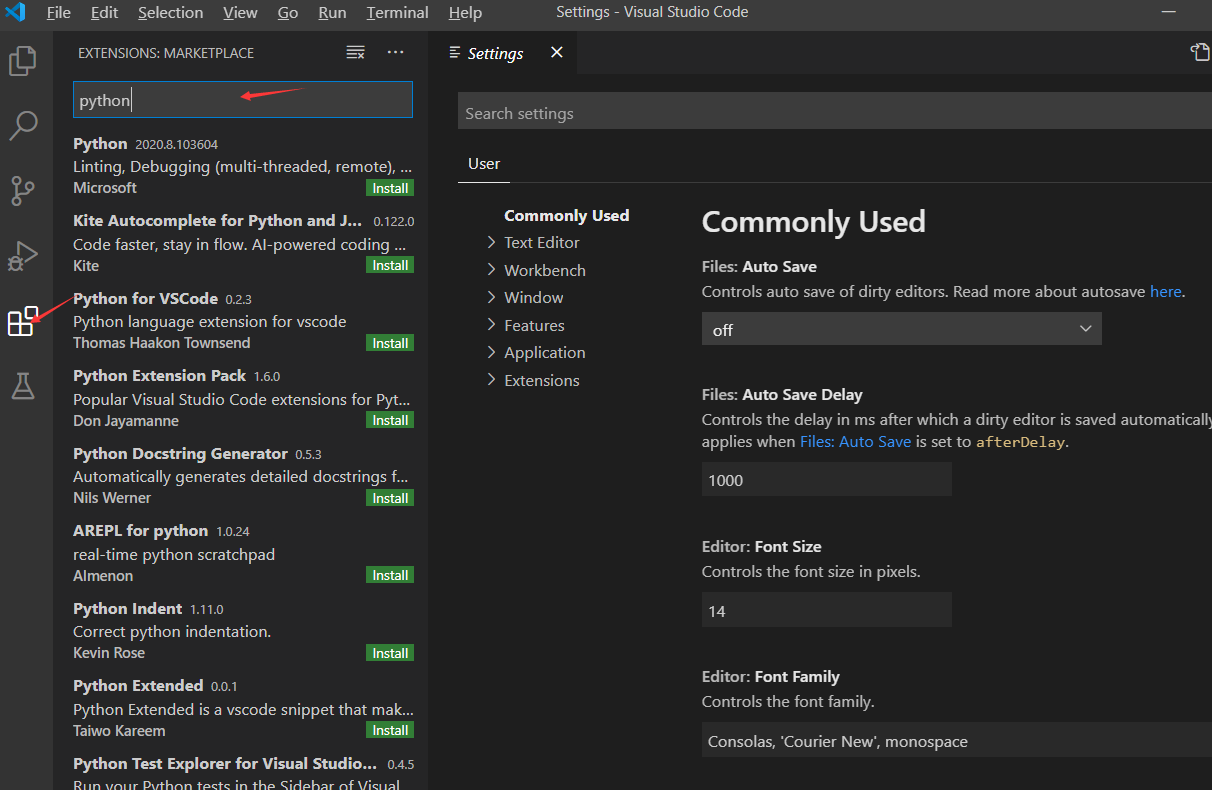Viewport: 1212px width, 790px height.
Task: Open Python Docstring Generator title
Action: click(180, 454)
